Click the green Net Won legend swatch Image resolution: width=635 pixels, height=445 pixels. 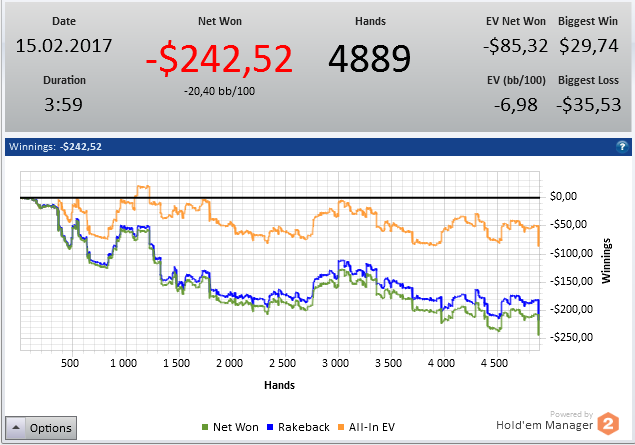[x=205, y=427]
